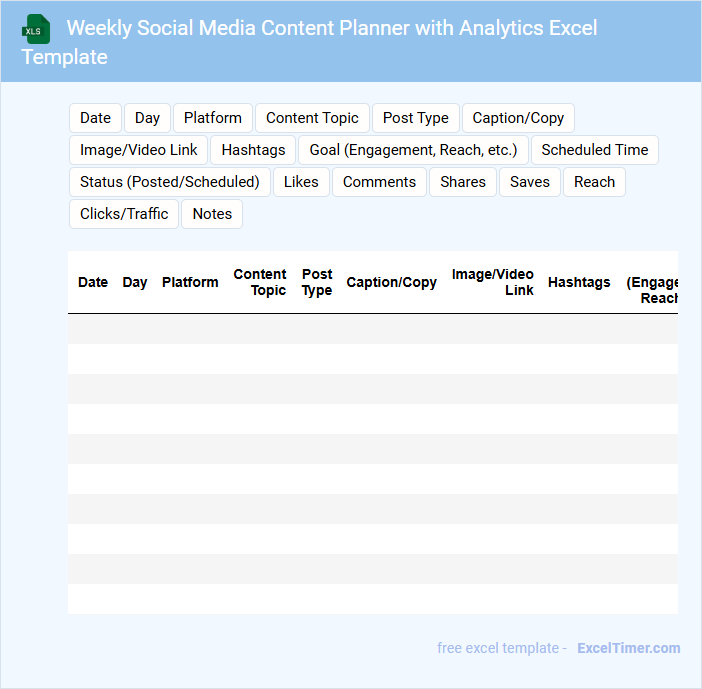Image resolution: width=702 pixels, height=689 pixels.
Task: Click the Image/Video Link tag
Action: (x=139, y=150)
